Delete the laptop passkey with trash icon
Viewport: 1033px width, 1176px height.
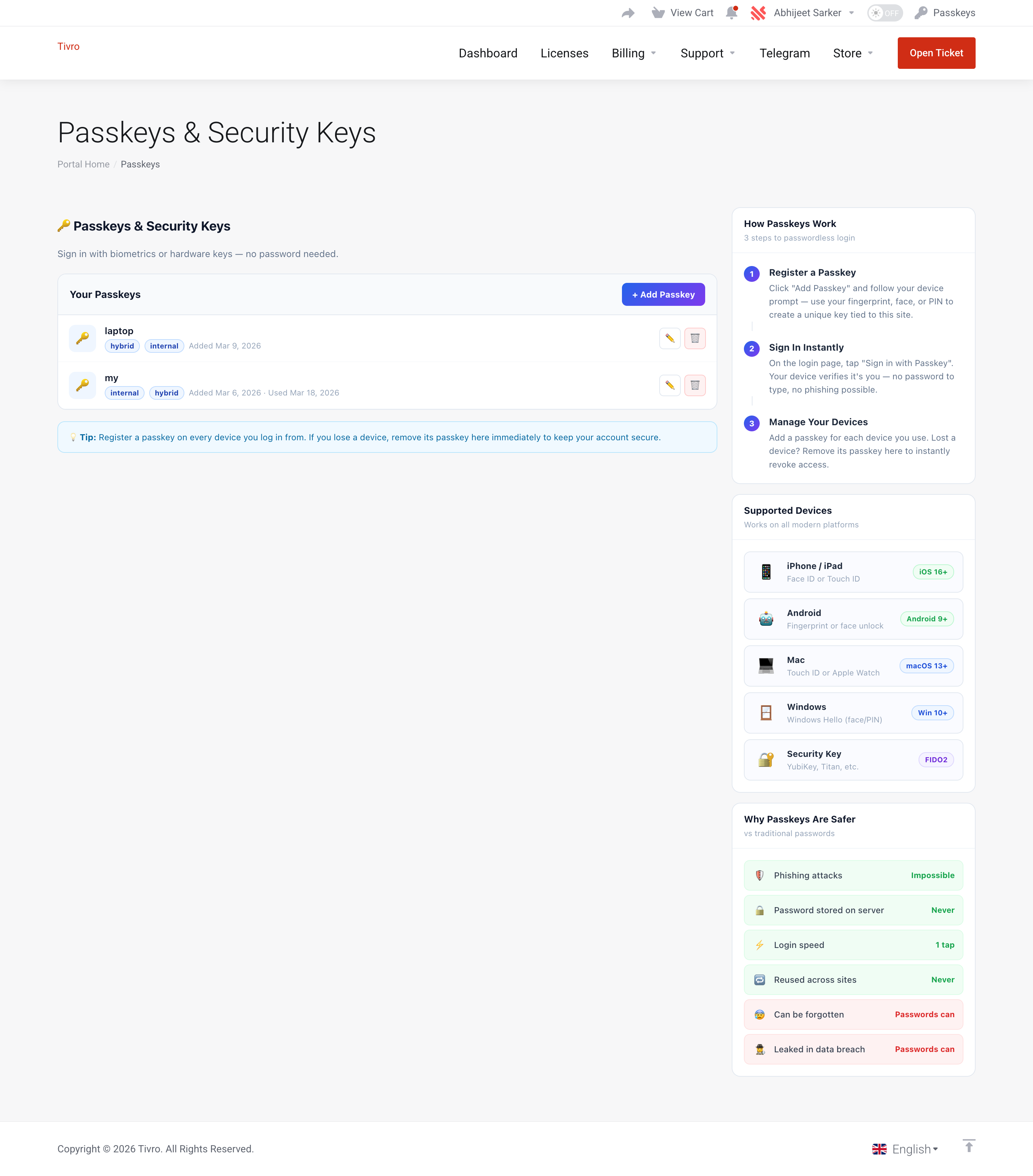point(695,338)
